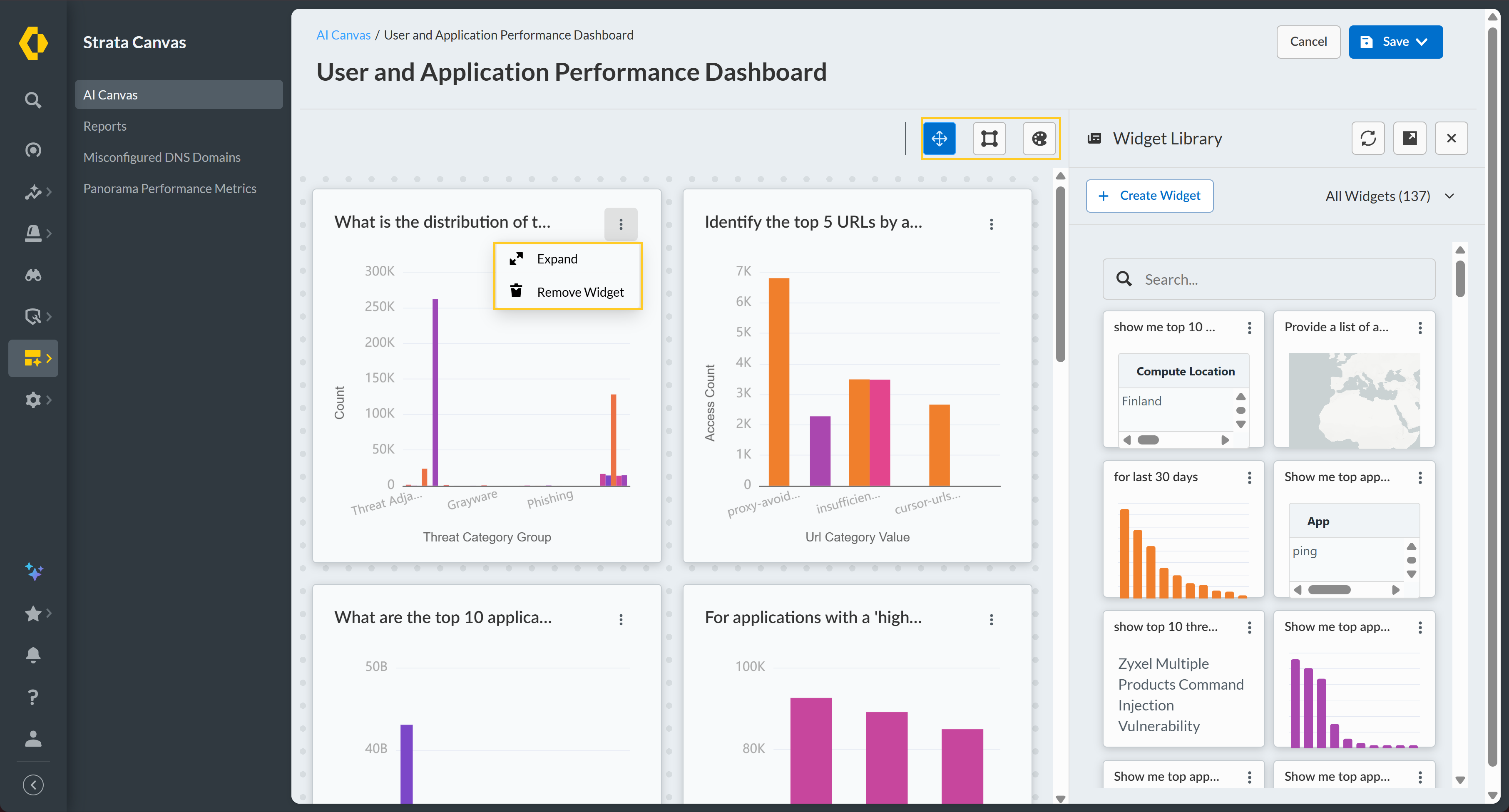
Task: Open the search icon in left rail
Action: [x=33, y=100]
